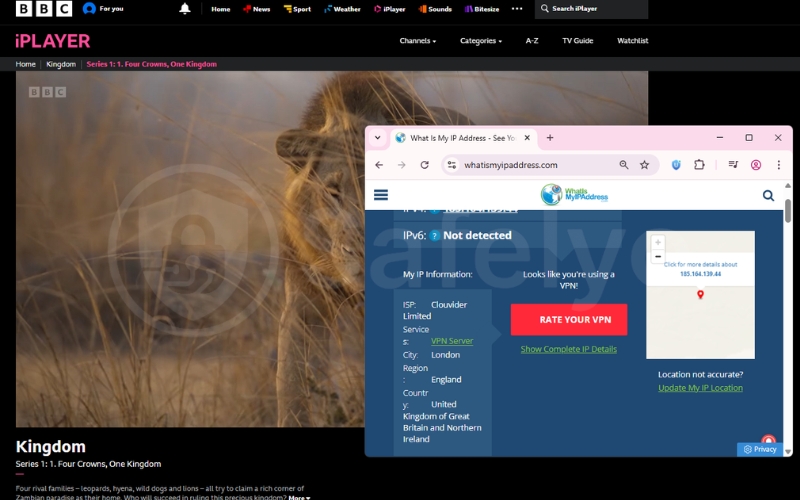Click Home breadcrumb
Screen dimensions: 800x500
click(x=26, y=64)
